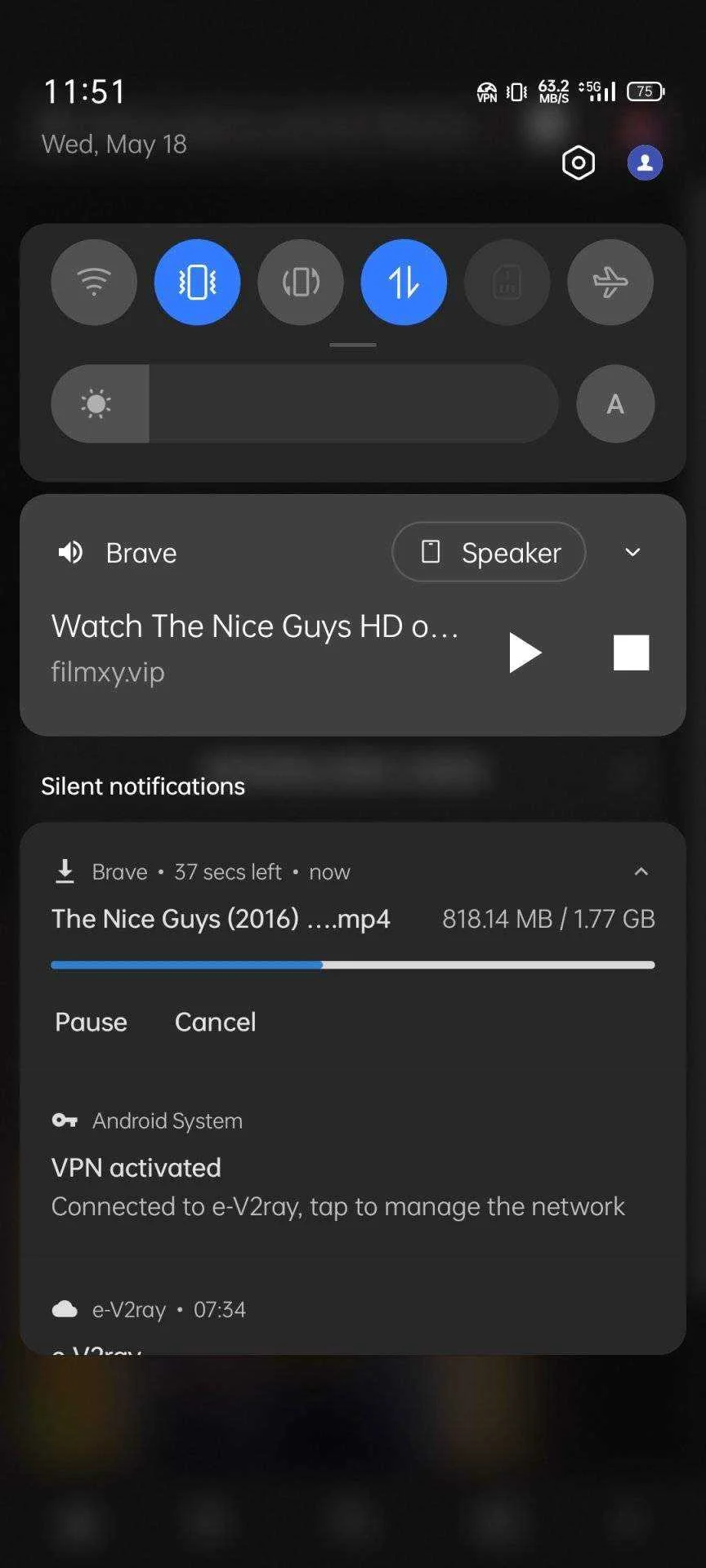Open the VPN activated notification
Screen dimensions: 706x1568
point(136,1168)
